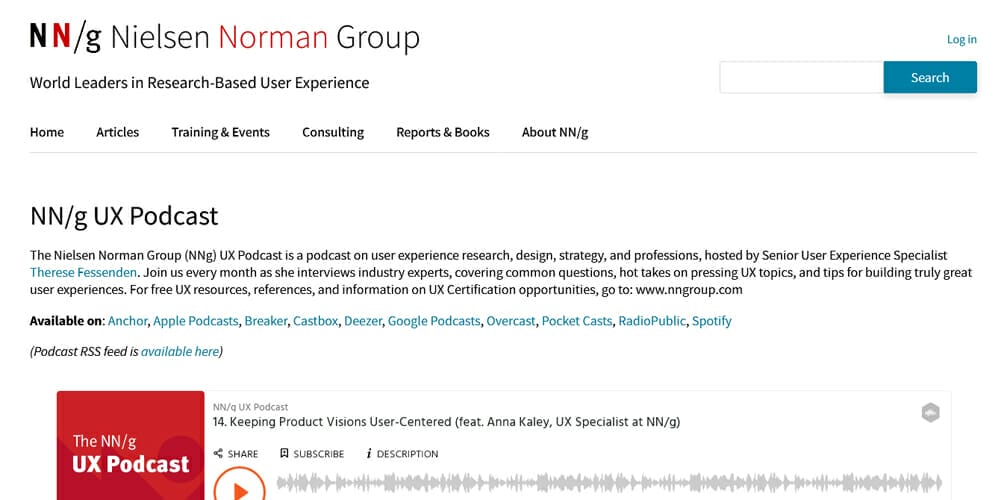Image resolution: width=1000 pixels, height=500 pixels.
Task: Focus the site search input field
Action: pyautogui.click(x=801, y=77)
